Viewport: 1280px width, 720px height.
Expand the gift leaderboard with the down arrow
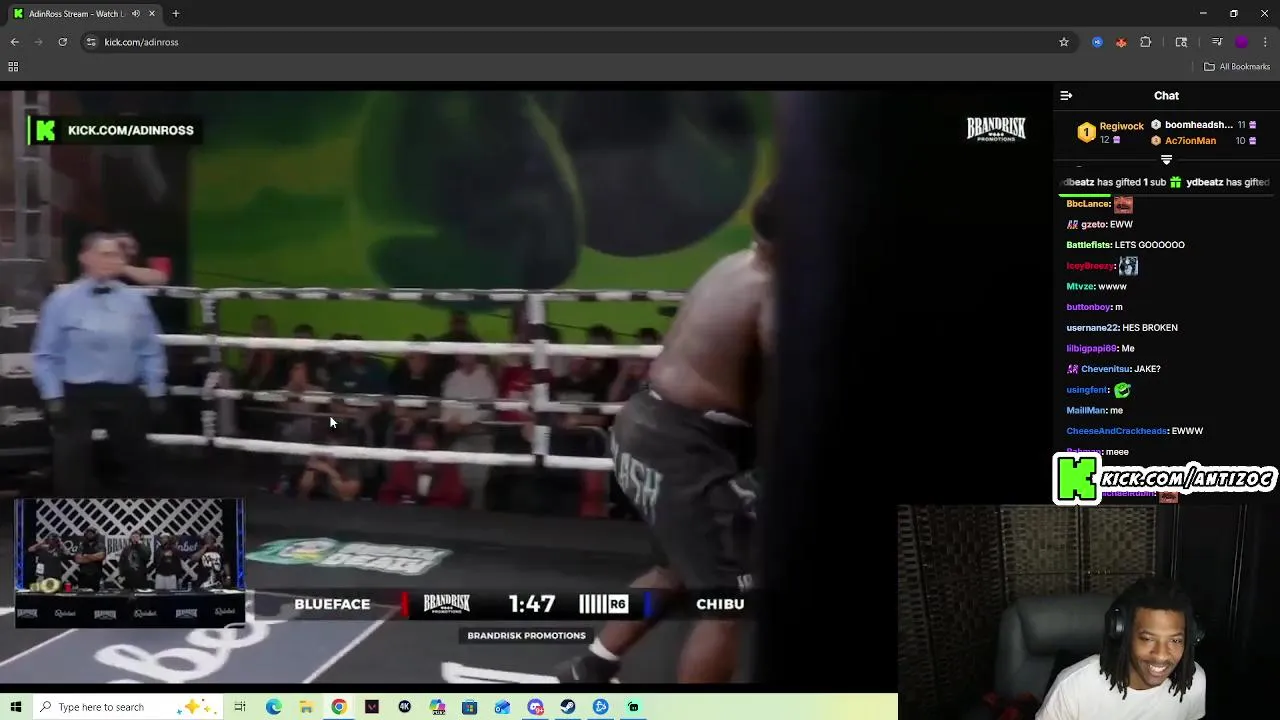pos(1166,160)
